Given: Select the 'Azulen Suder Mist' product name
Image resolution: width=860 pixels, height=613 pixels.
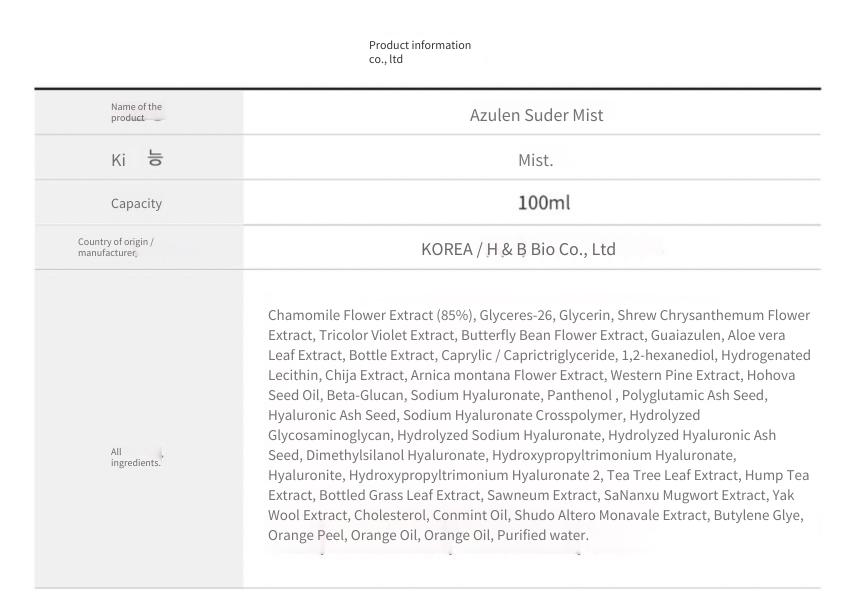Looking at the screenshot, I should [x=536, y=115].
